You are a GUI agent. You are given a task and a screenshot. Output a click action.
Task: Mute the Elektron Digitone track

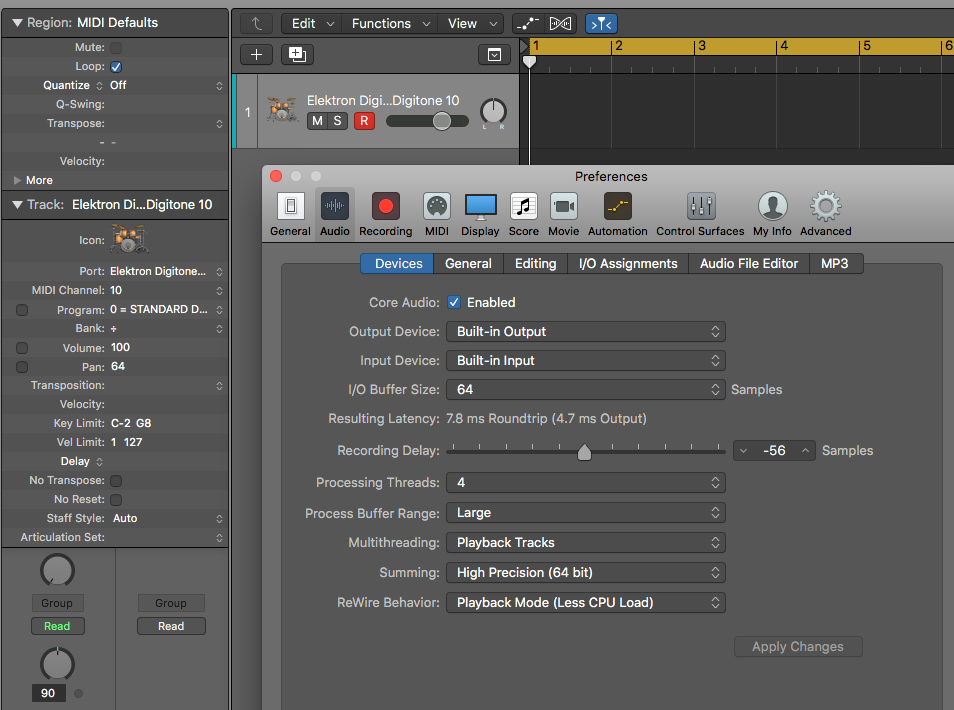tap(317, 121)
